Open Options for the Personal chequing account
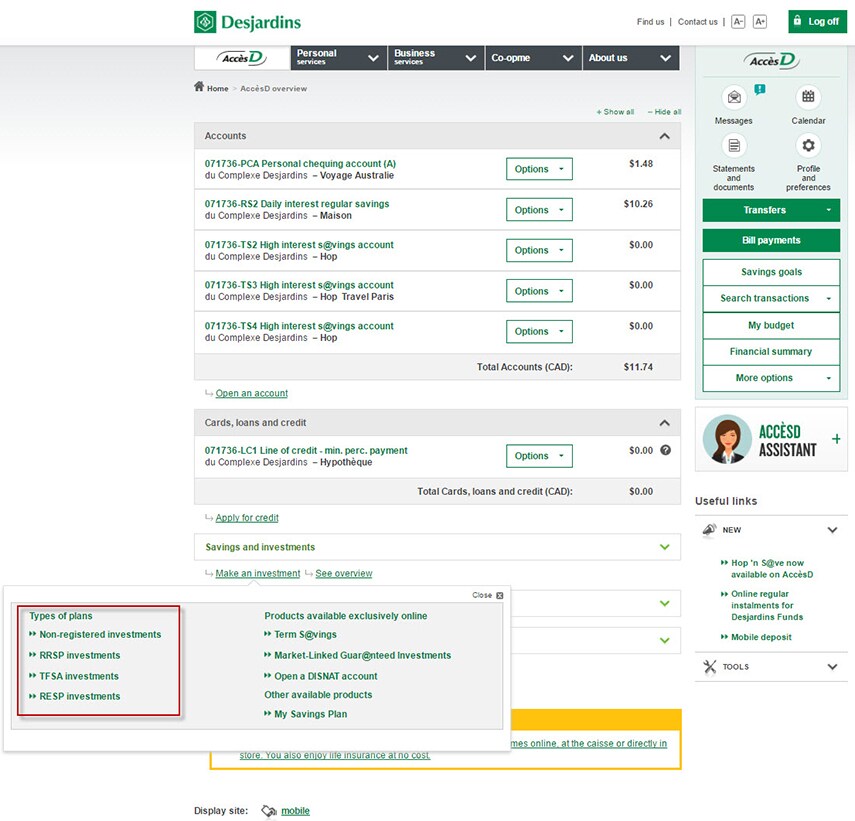The image size is (855, 821). 539,169
